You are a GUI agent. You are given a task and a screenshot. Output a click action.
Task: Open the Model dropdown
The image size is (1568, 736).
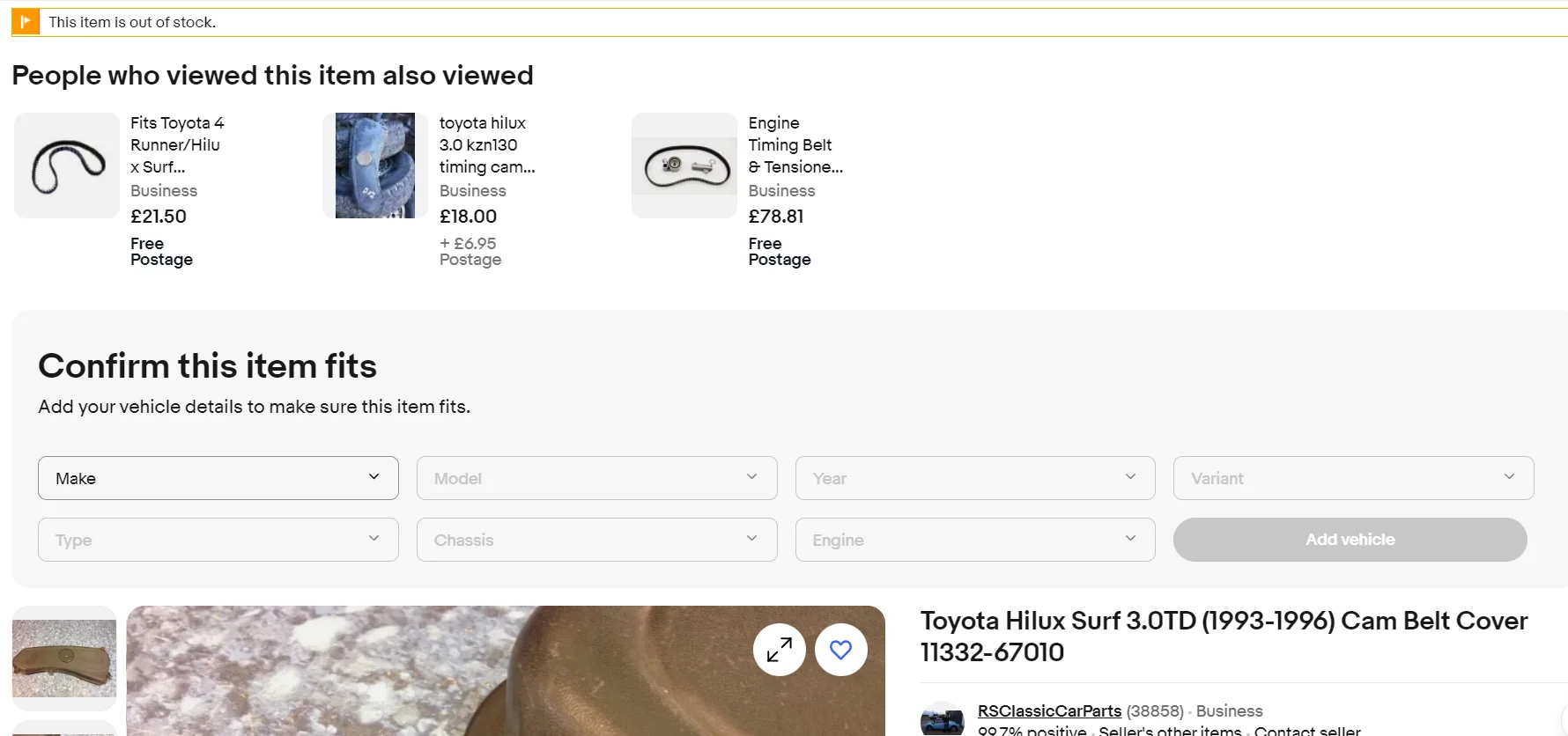tap(596, 478)
